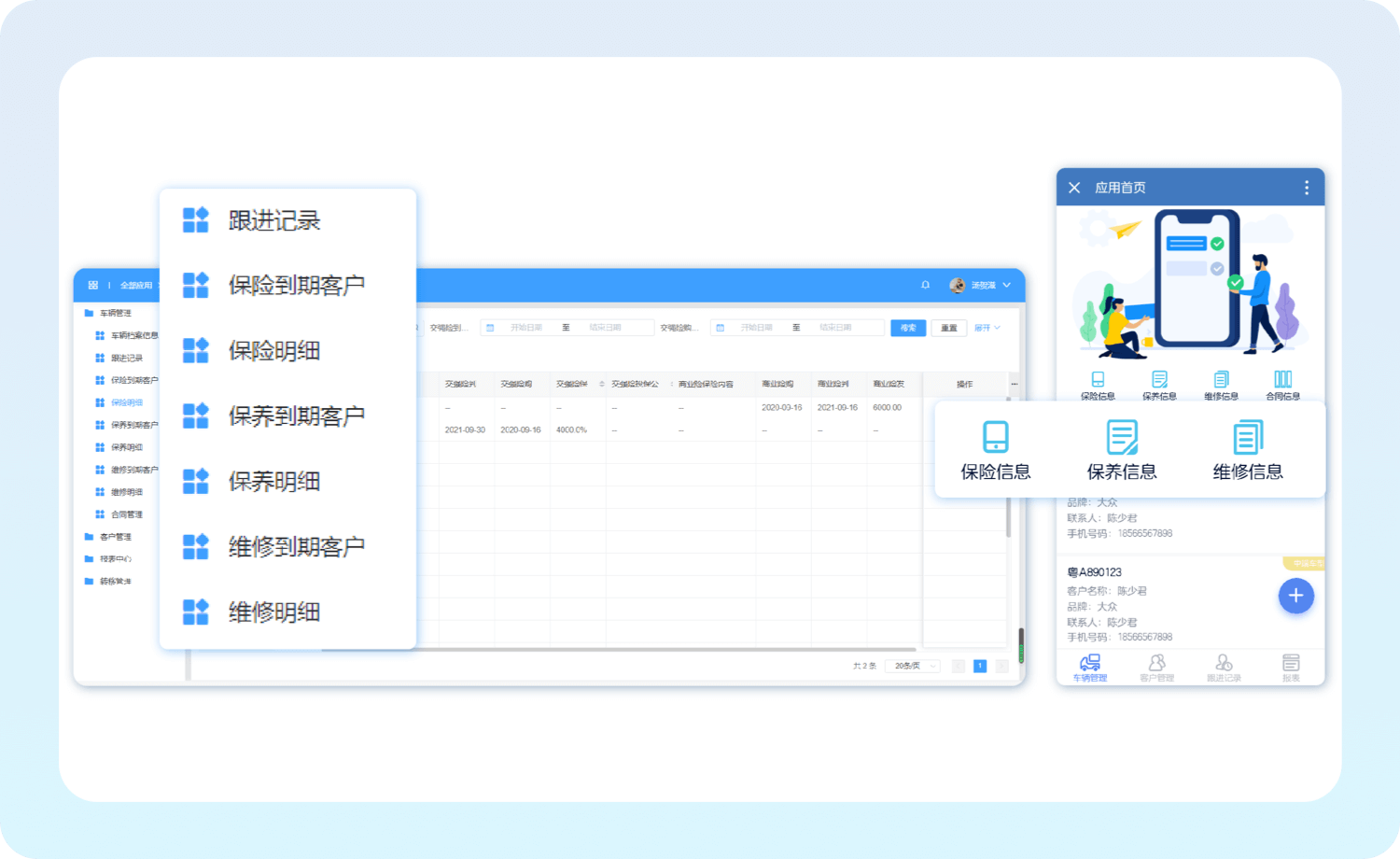Expand more filters with the 展开 link

(987, 328)
